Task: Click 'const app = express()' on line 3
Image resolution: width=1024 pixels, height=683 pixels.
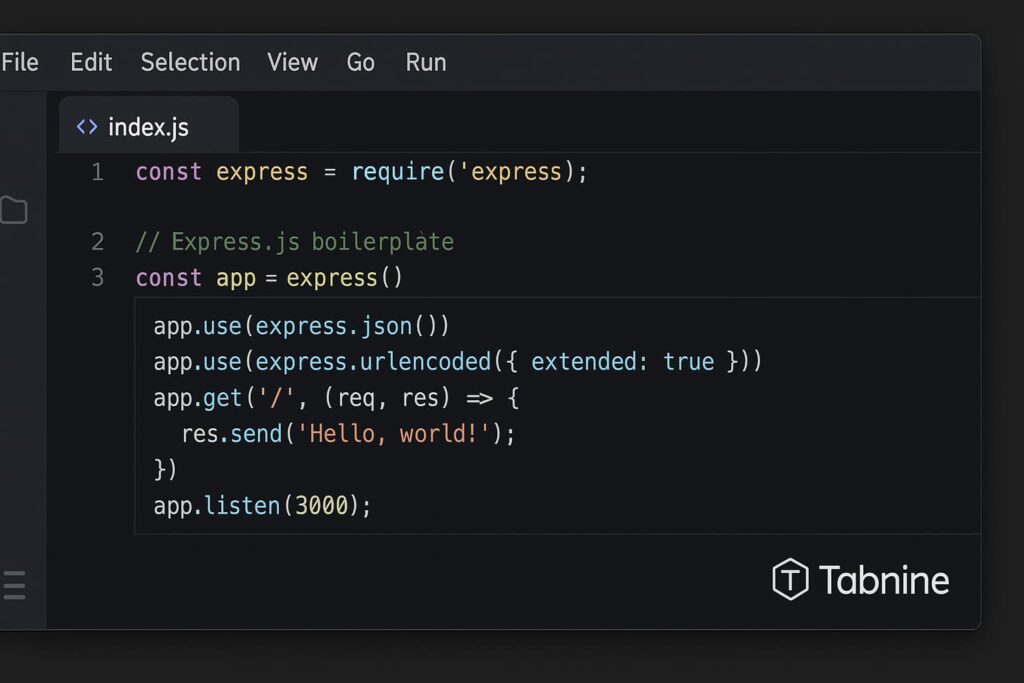Action: point(269,278)
